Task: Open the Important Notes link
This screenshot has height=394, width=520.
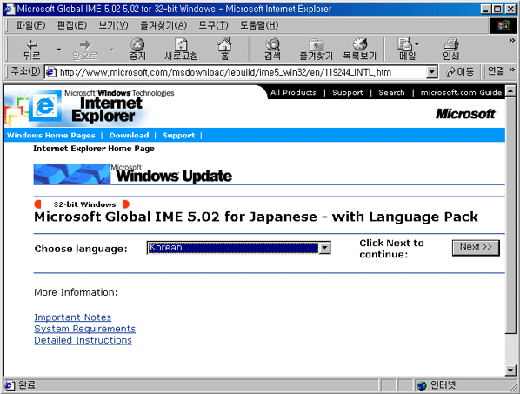Action: (x=73, y=317)
